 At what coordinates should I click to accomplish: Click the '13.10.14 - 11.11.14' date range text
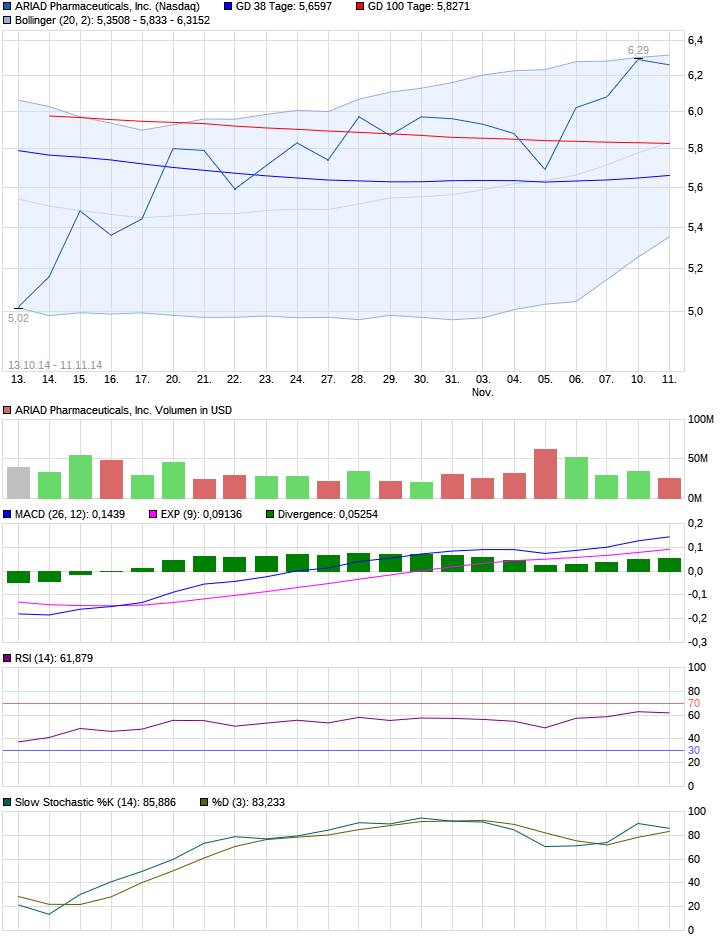click(55, 365)
